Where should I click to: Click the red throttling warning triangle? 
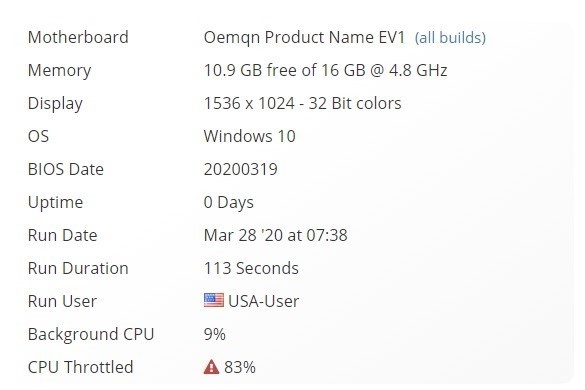pyautogui.click(x=211, y=367)
